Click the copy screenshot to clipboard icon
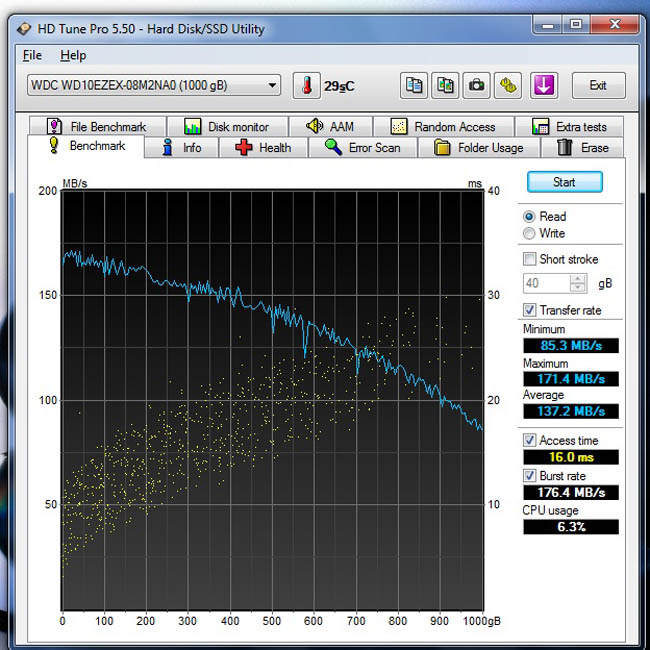650x650 pixels. coord(445,85)
